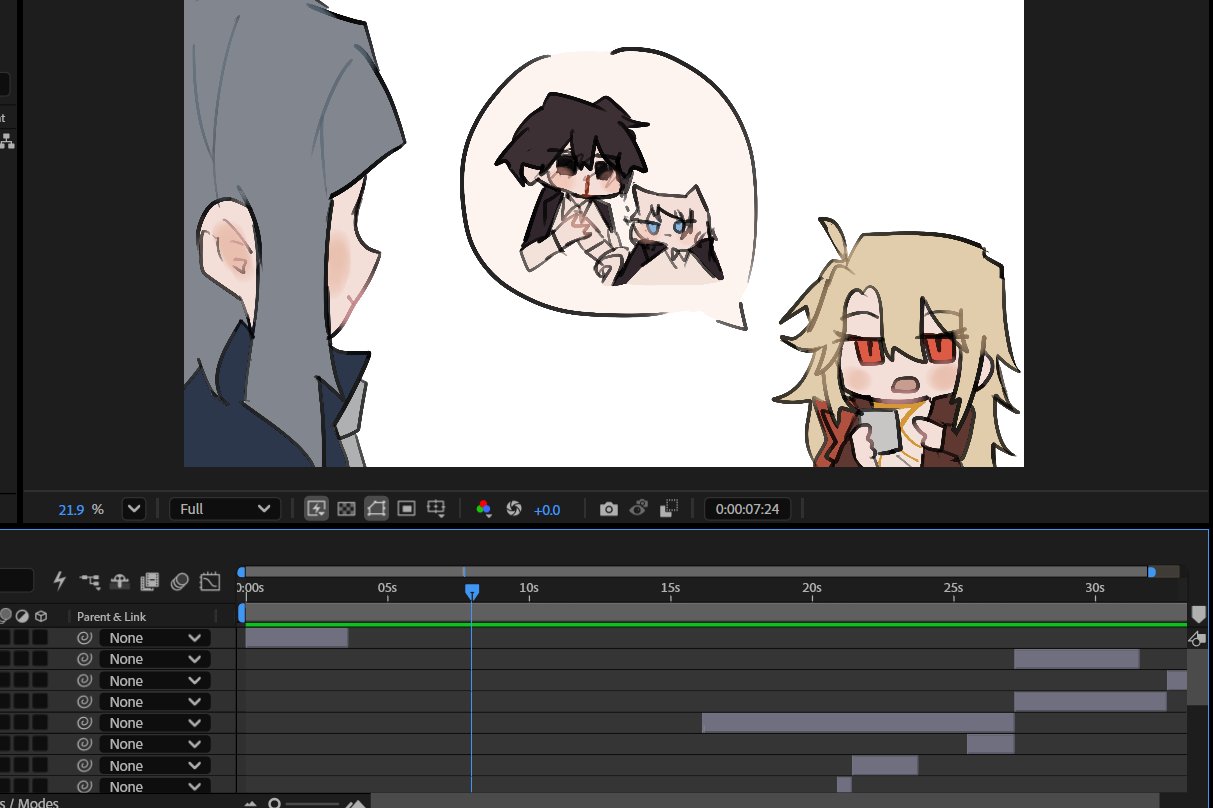1213x808 pixels.
Task: Open the Fast Previews options icon
Action: [x=316, y=509]
